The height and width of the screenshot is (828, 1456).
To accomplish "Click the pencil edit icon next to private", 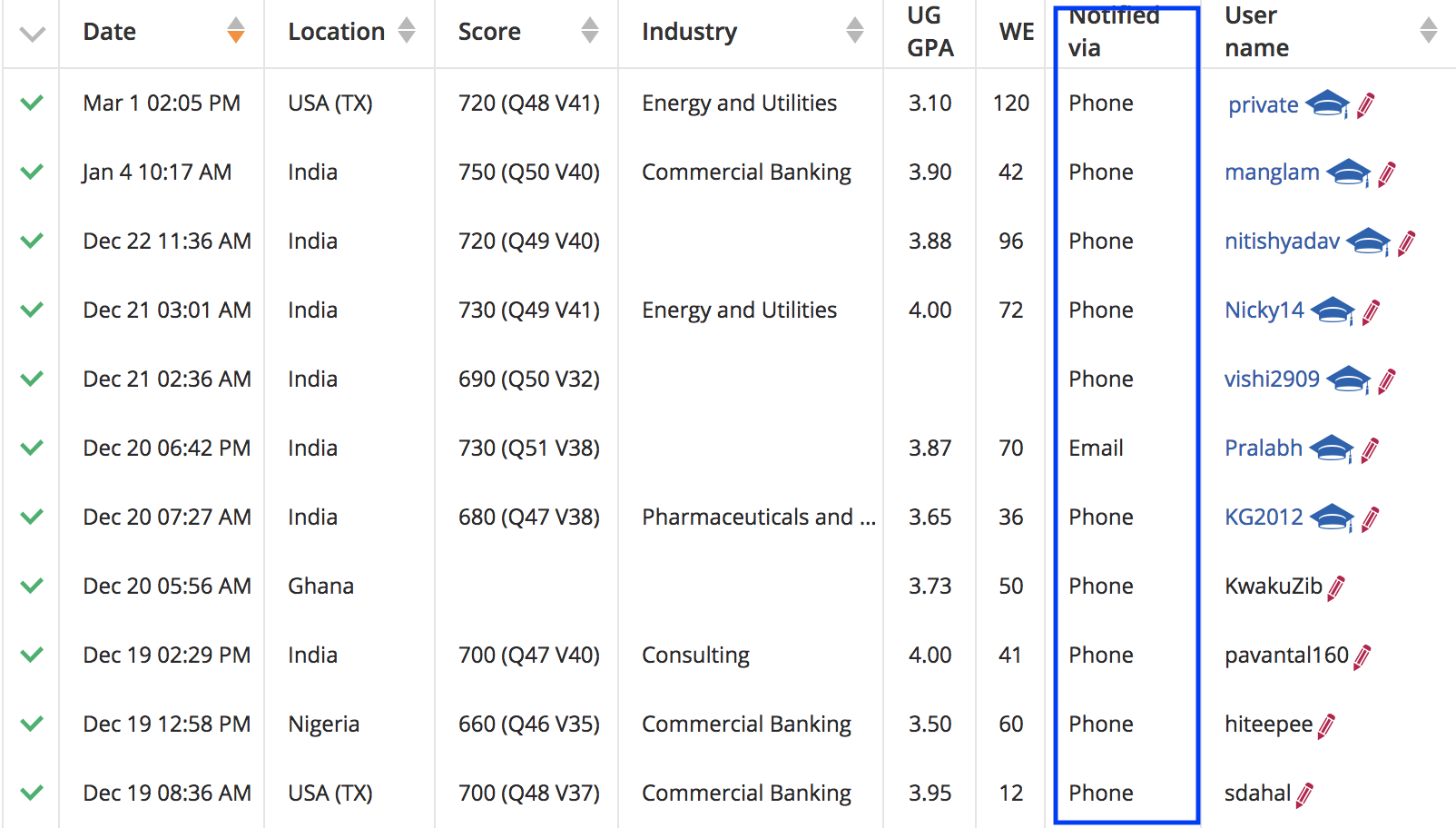I will pyautogui.click(x=1364, y=104).
